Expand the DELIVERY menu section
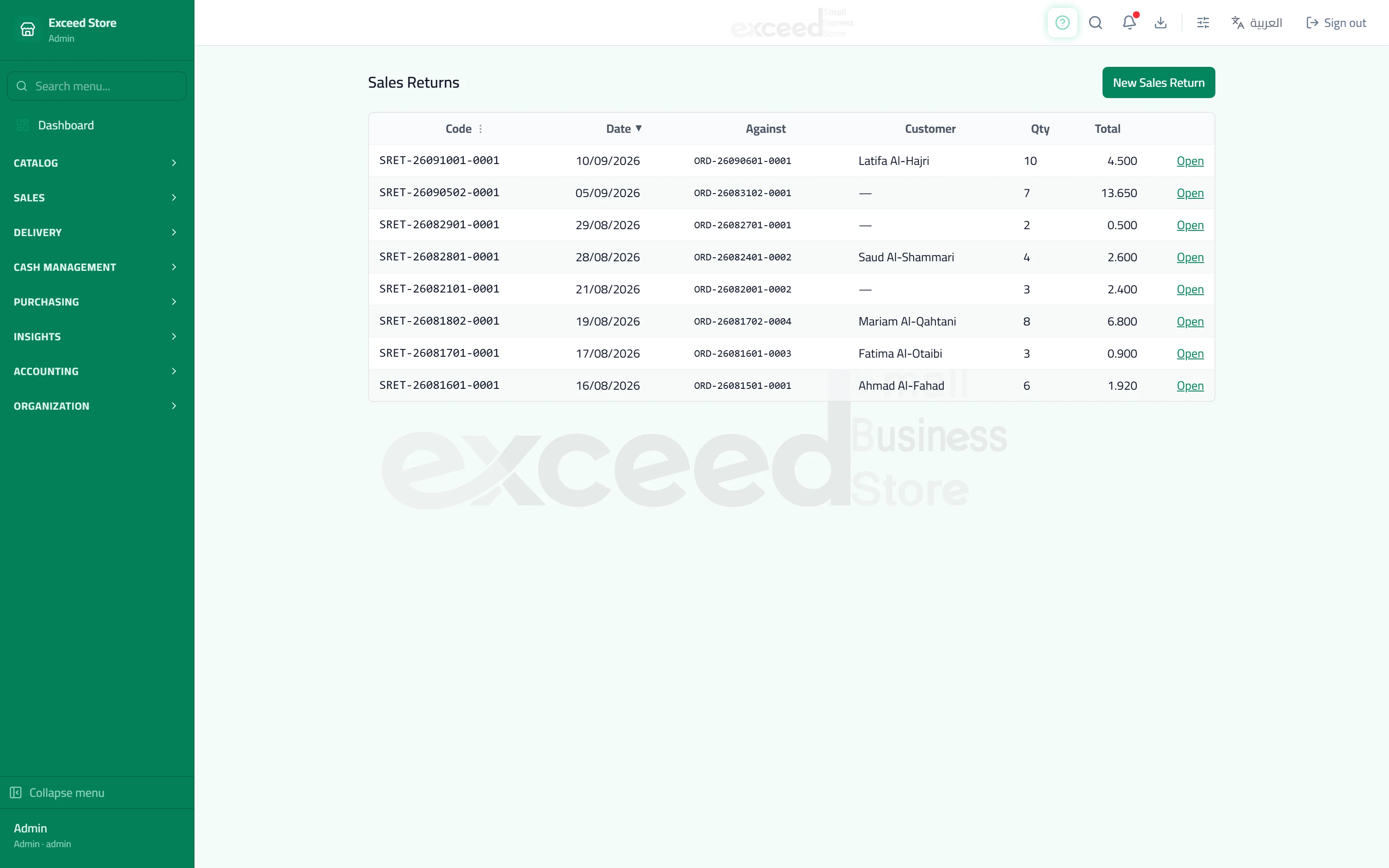 (x=96, y=233)
